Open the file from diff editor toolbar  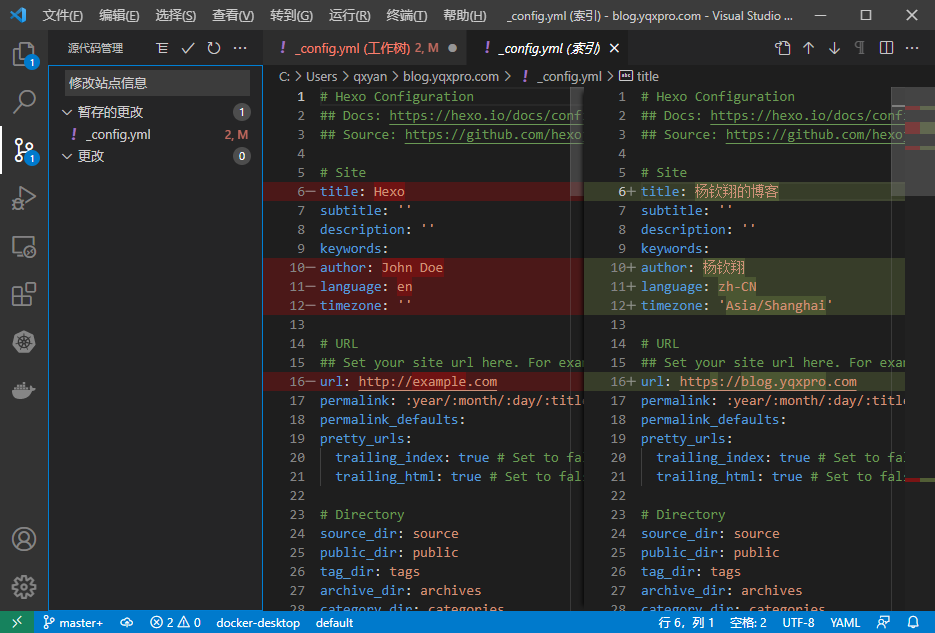(x=782, y=48)
